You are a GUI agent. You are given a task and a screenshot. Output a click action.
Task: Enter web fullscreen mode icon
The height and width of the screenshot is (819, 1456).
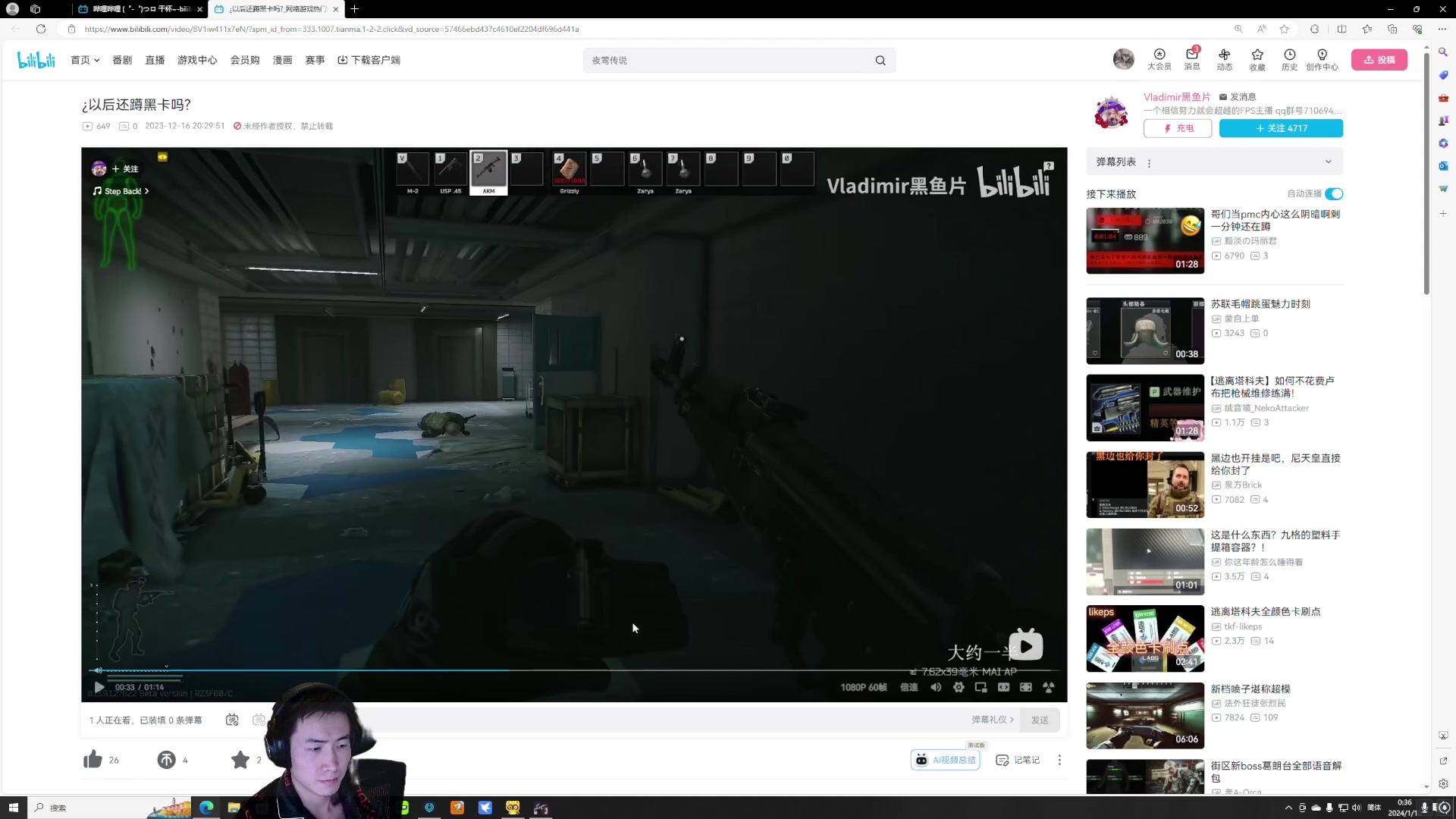pyautogui.click(x=1026, y=687)
